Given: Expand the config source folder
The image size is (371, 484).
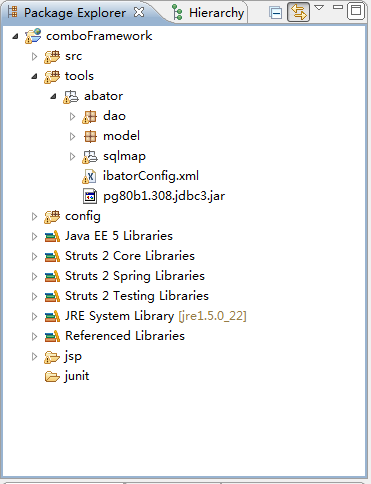Looking at the screenshot, I should 34,216.
